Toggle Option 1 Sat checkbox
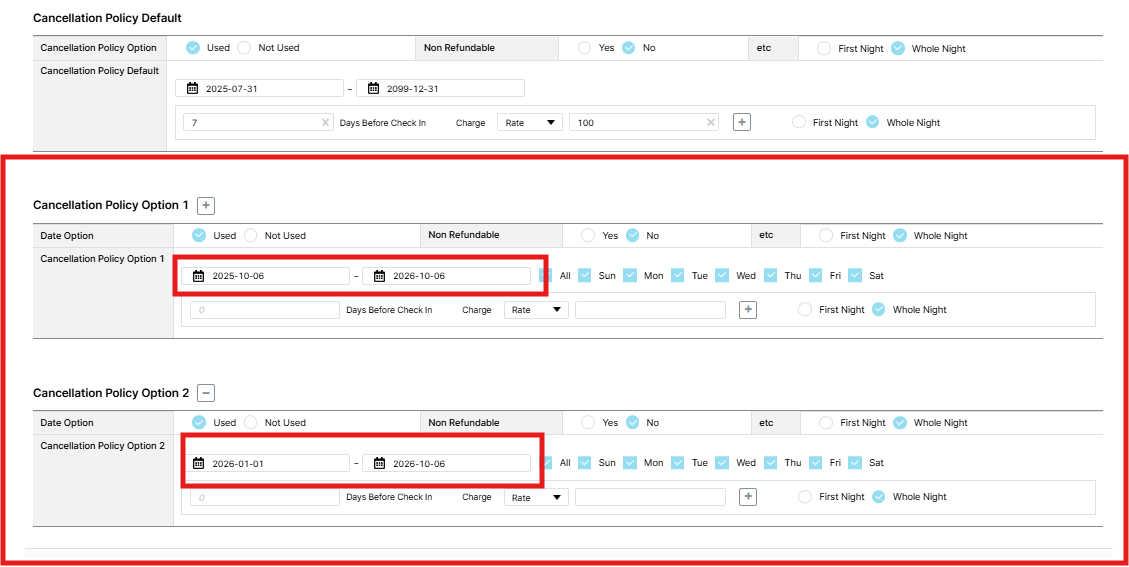The height and width of the screenshot is (567, 1129). (x=855, y=275)
